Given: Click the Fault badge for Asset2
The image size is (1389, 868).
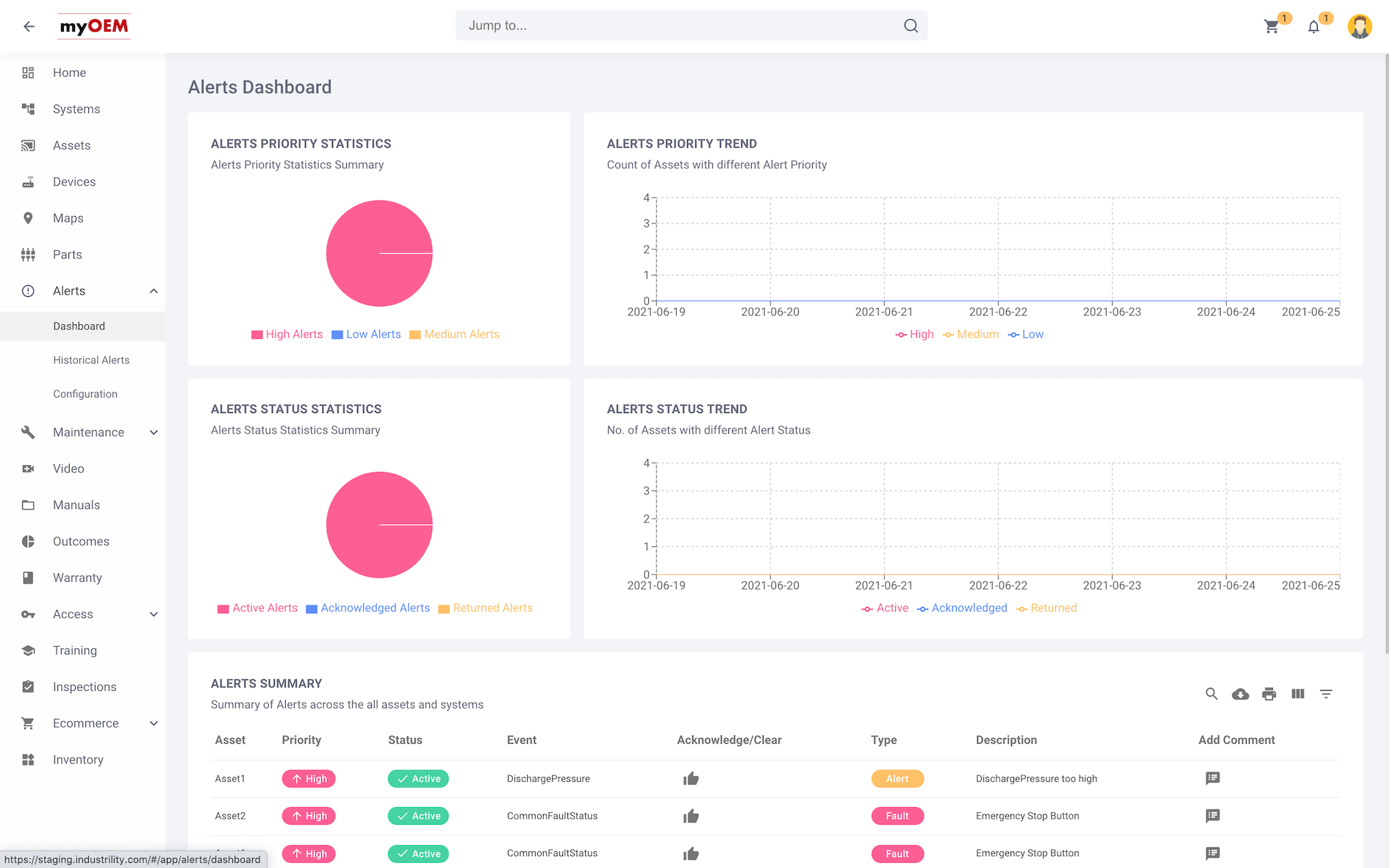Looking at the screenshot, I should [897, 817].
